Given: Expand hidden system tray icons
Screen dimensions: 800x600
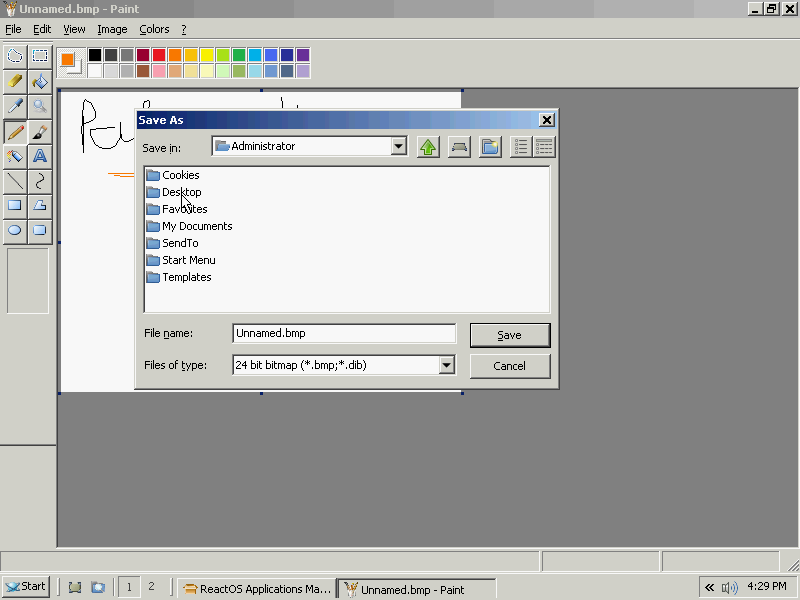Looking at the screenshot, I should [709, 588].
